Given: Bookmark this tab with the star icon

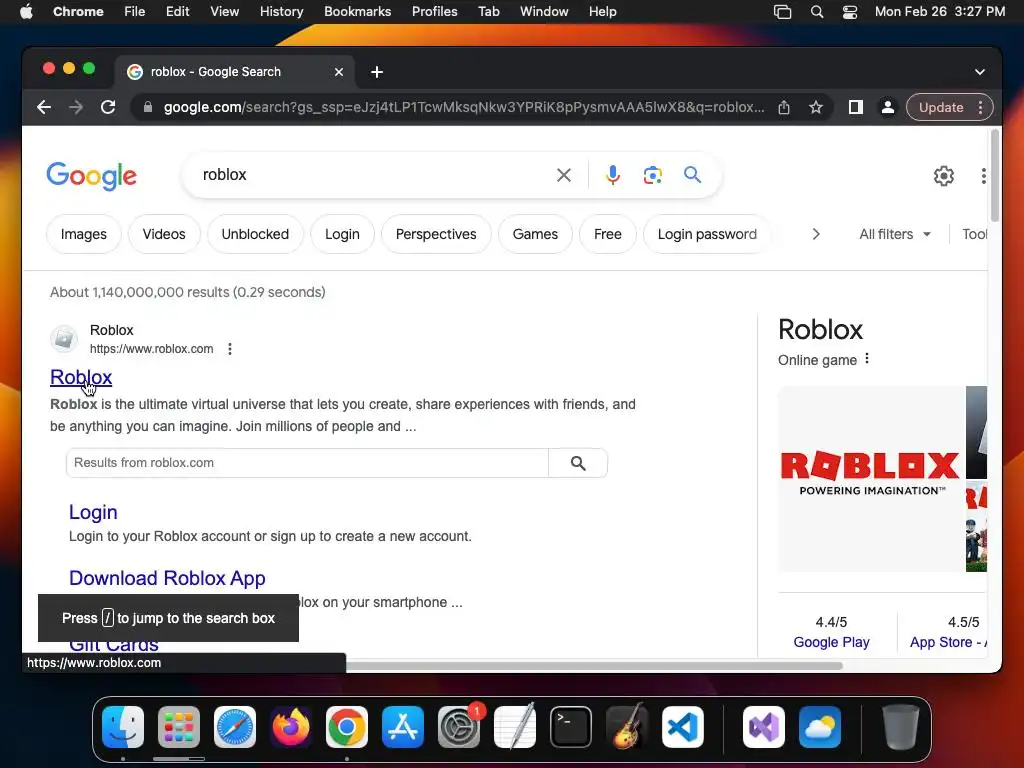Looking at the screenshot, I should click(x=816, y=107).
